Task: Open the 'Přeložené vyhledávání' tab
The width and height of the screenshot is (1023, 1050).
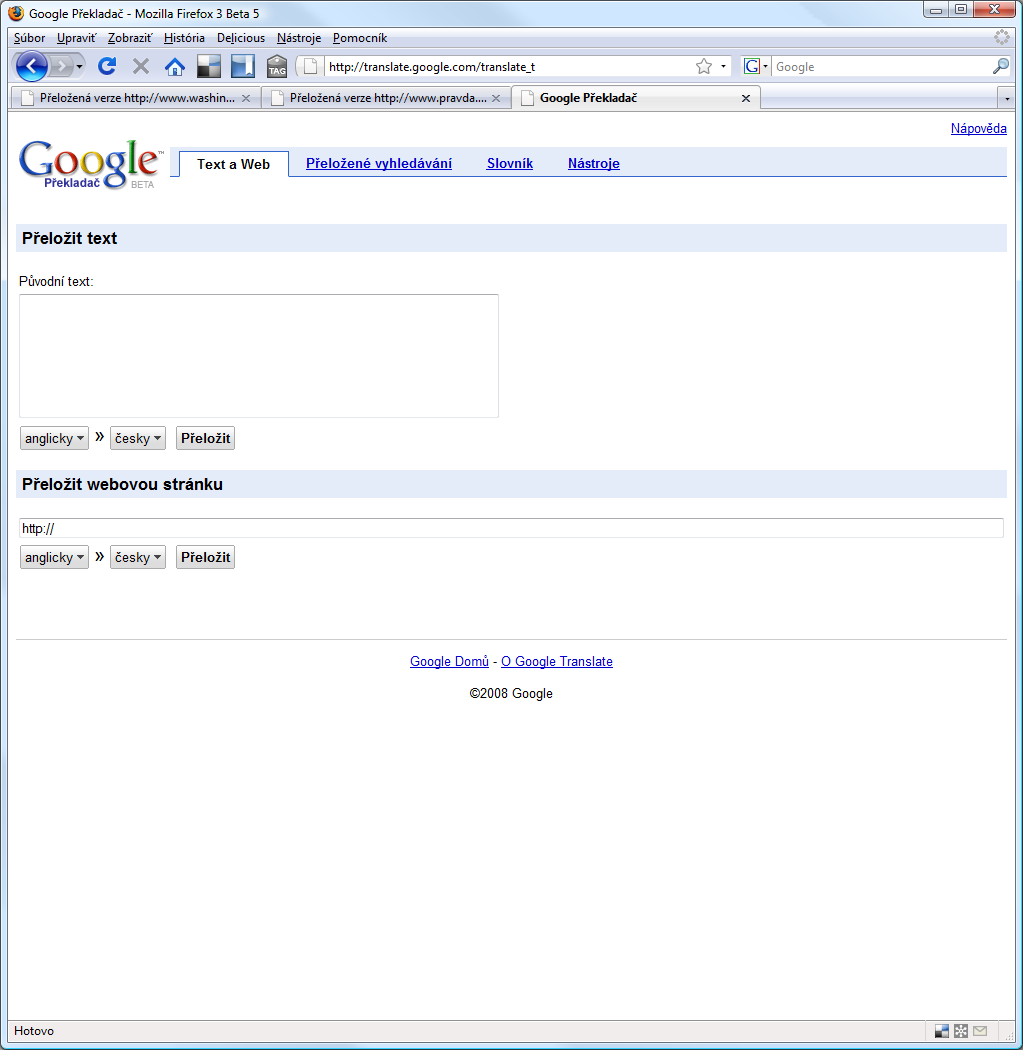Action: click(379, 163)
